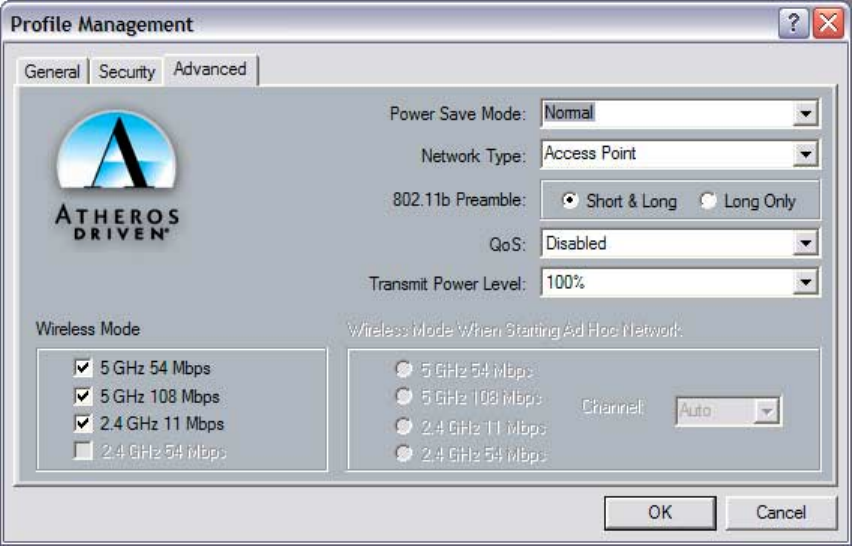Click the Profile Management title bar
Viewport: 852px width, 546px height.
coord(391,24)
